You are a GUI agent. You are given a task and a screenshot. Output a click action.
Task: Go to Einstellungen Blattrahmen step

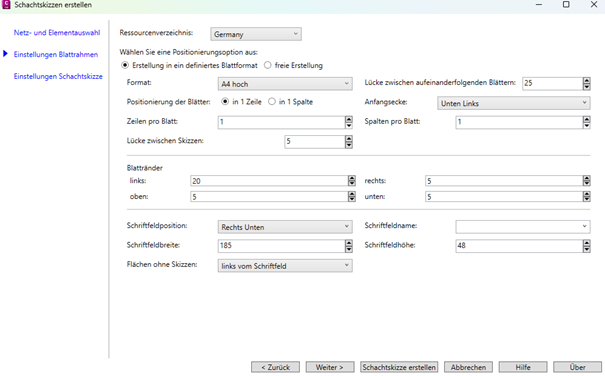56,54
